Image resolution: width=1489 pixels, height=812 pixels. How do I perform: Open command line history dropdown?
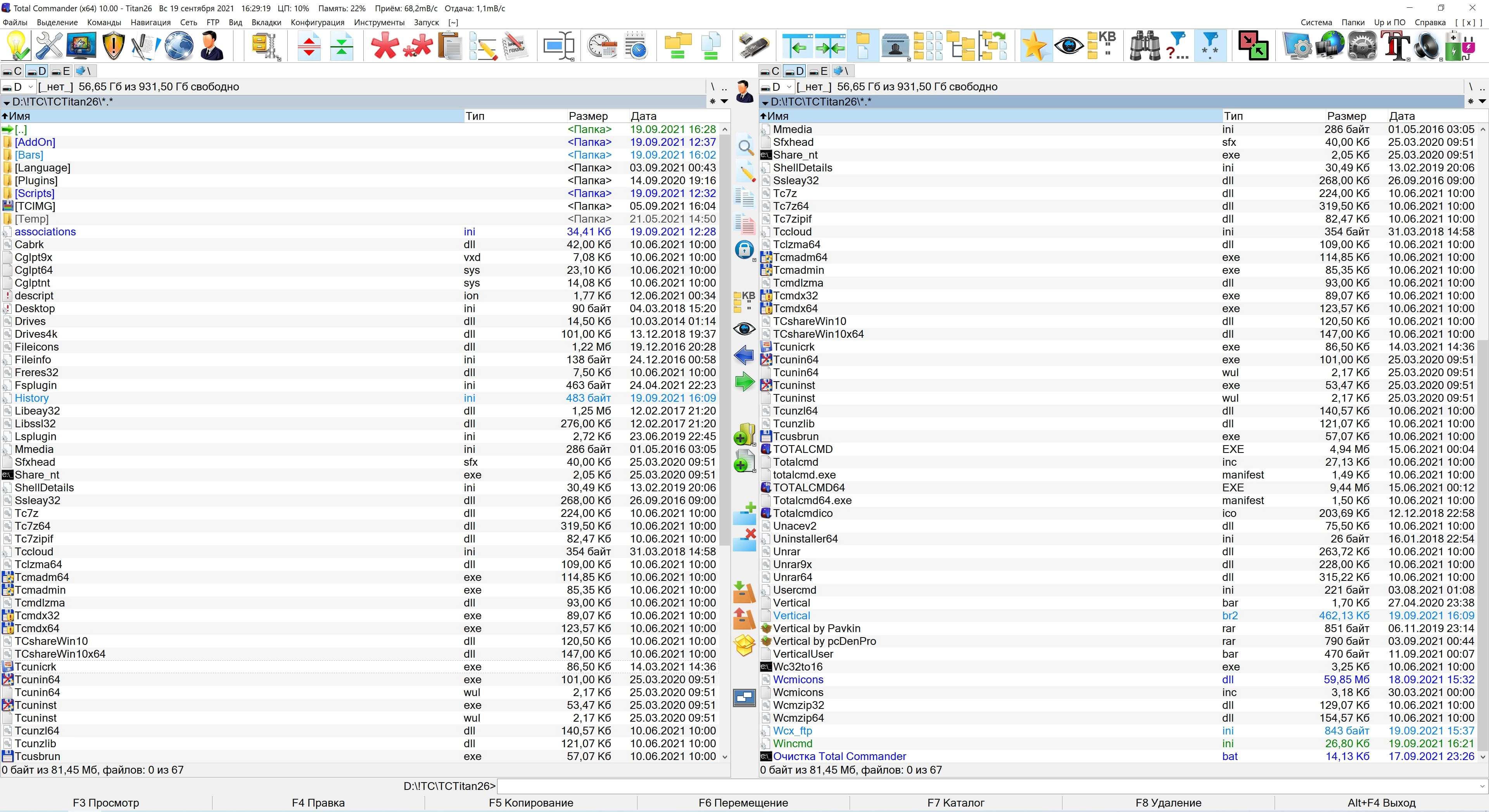pyautogui.click(x=1482, y=786)
